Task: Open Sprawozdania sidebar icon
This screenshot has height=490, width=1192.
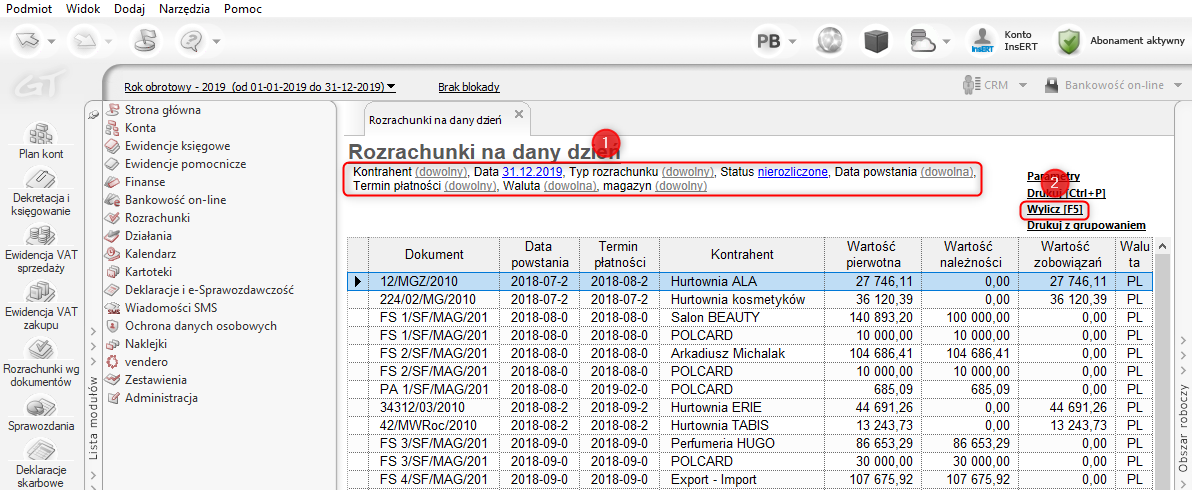Action: tap(40, 414)
